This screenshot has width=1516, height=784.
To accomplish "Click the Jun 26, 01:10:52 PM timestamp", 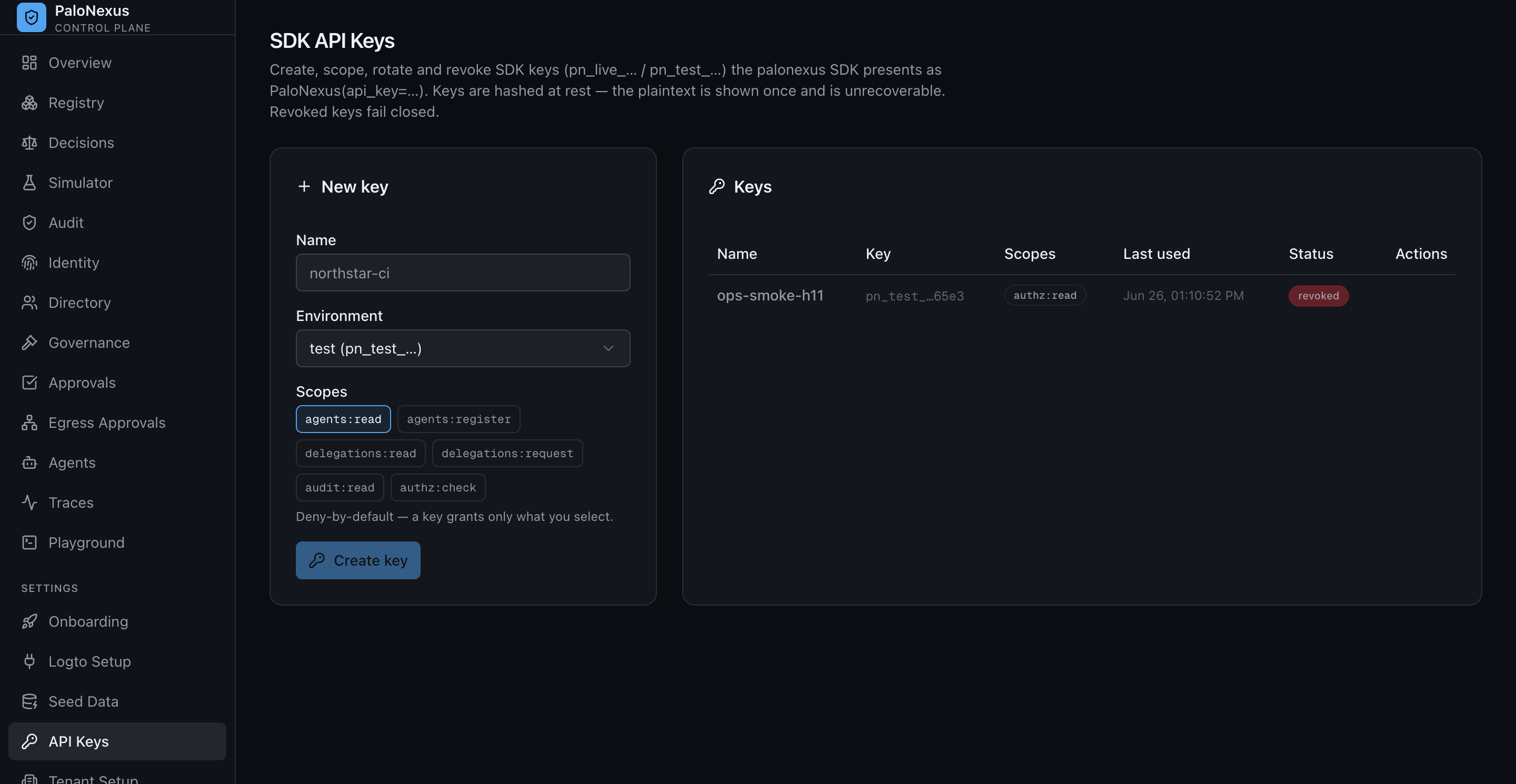I will (x=1183, y=295).
